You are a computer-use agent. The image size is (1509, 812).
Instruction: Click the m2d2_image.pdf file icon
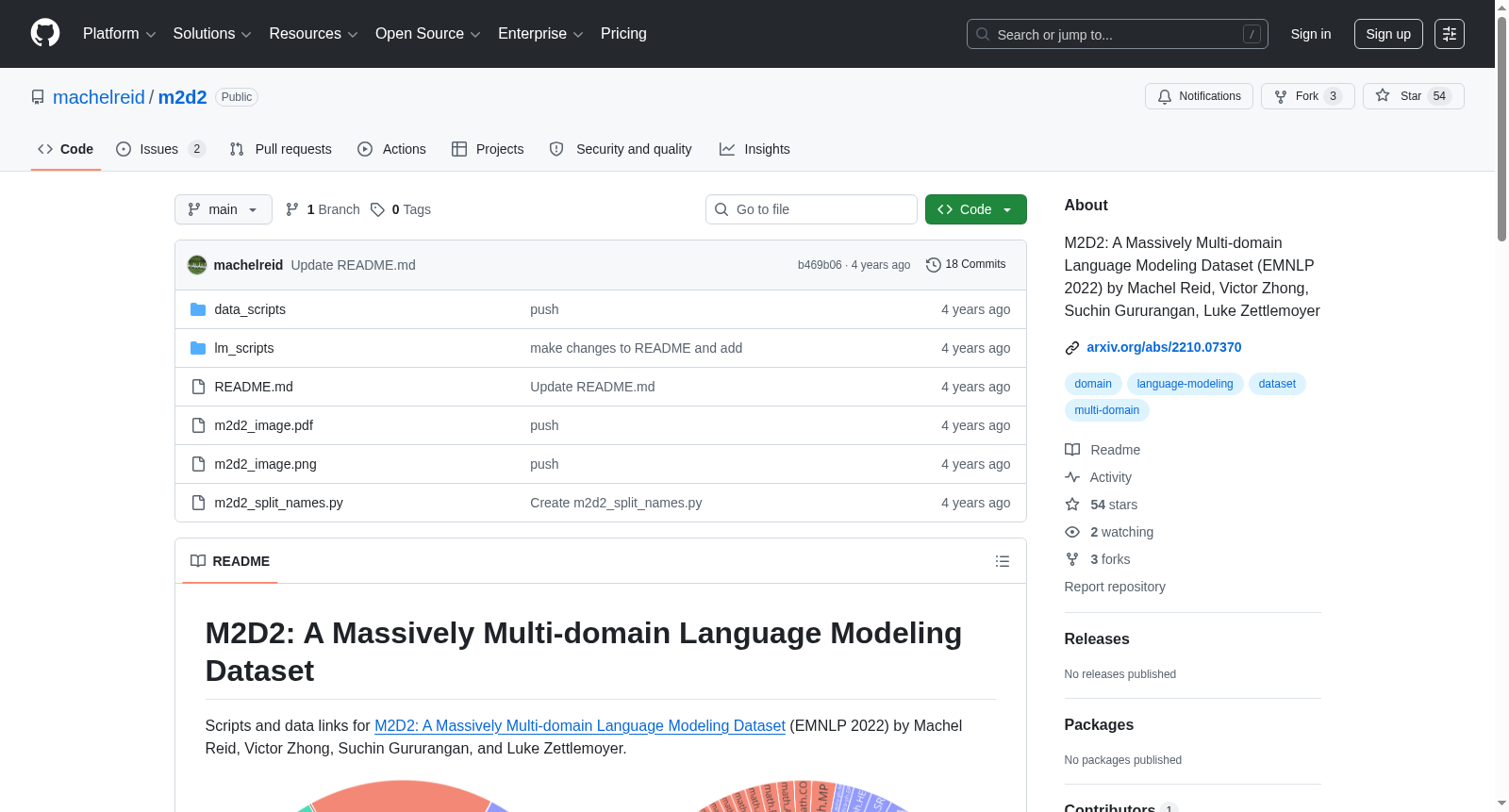click(198, 425)
